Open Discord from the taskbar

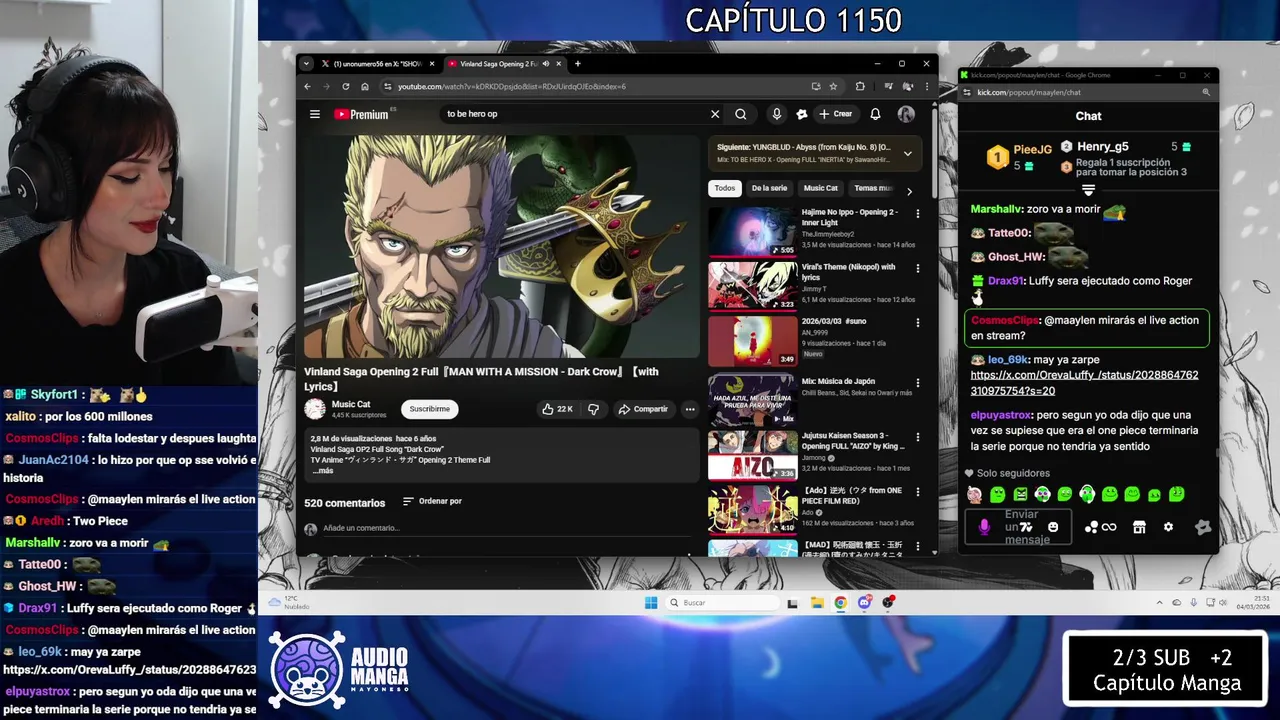864,603
